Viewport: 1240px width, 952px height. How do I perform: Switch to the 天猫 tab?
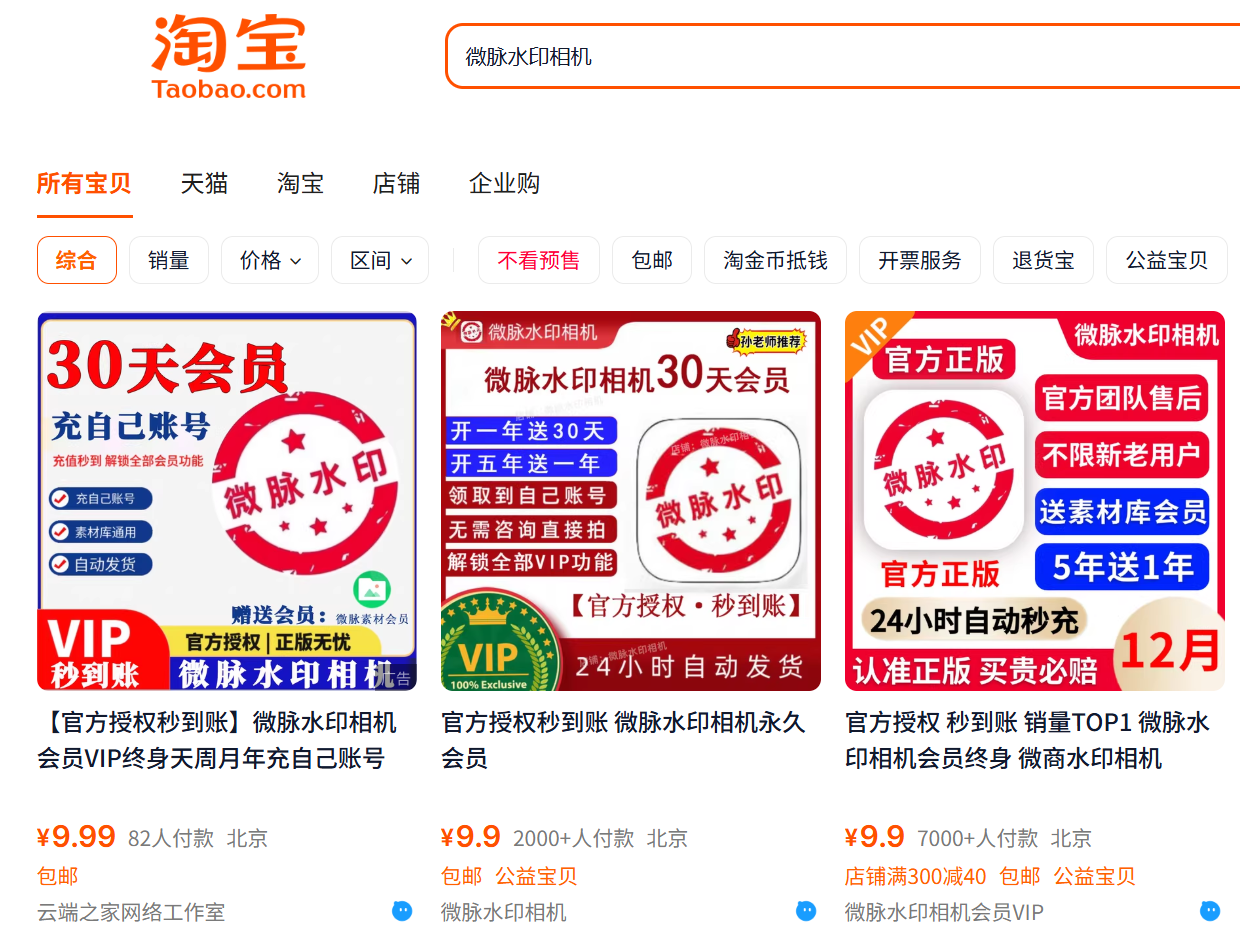tap(204, 184)
